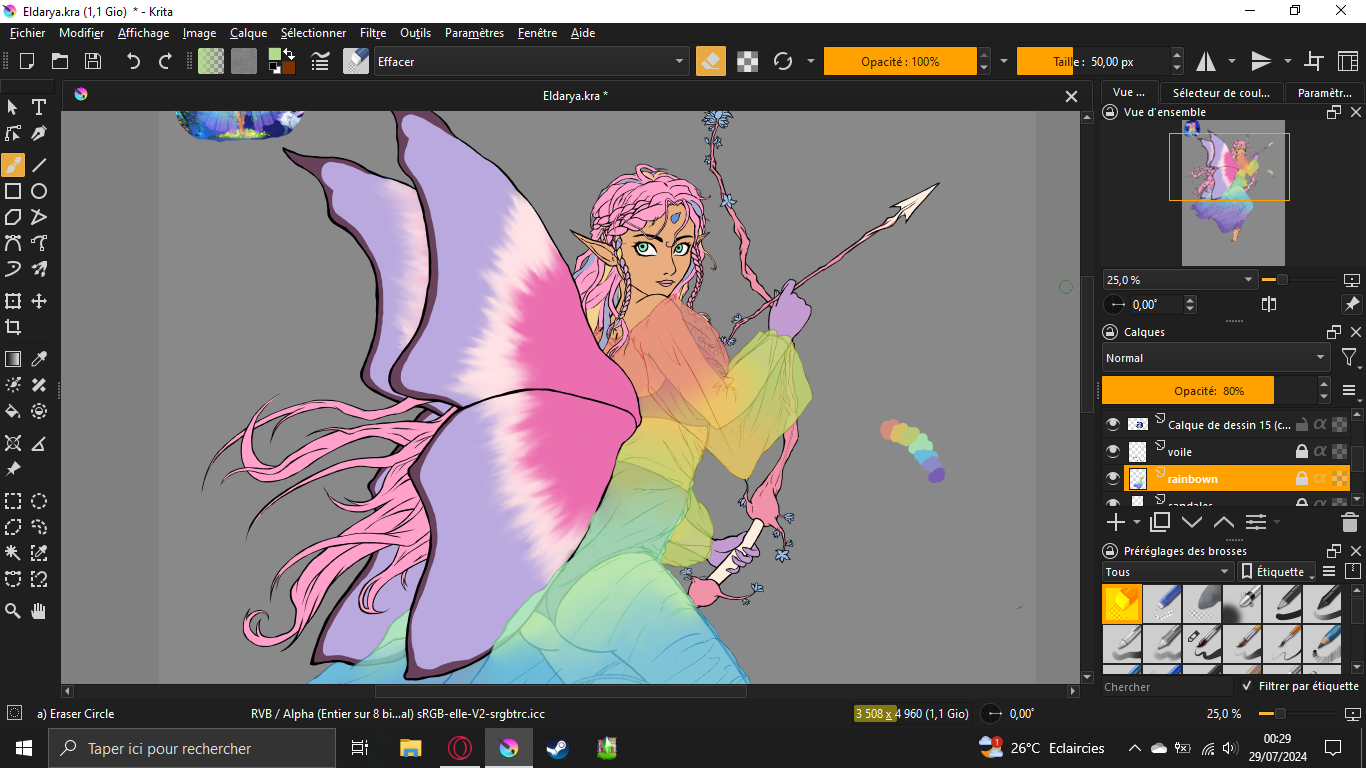Select the Zoom magnifier tool
Viewport: 1366px width, 768px height.
pyautogui.click(x=13, y=611)
